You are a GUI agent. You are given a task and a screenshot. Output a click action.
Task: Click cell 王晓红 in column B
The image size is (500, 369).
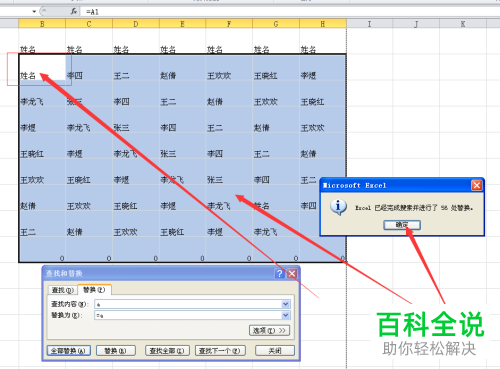pyautogui.click(x=42, y=146)
